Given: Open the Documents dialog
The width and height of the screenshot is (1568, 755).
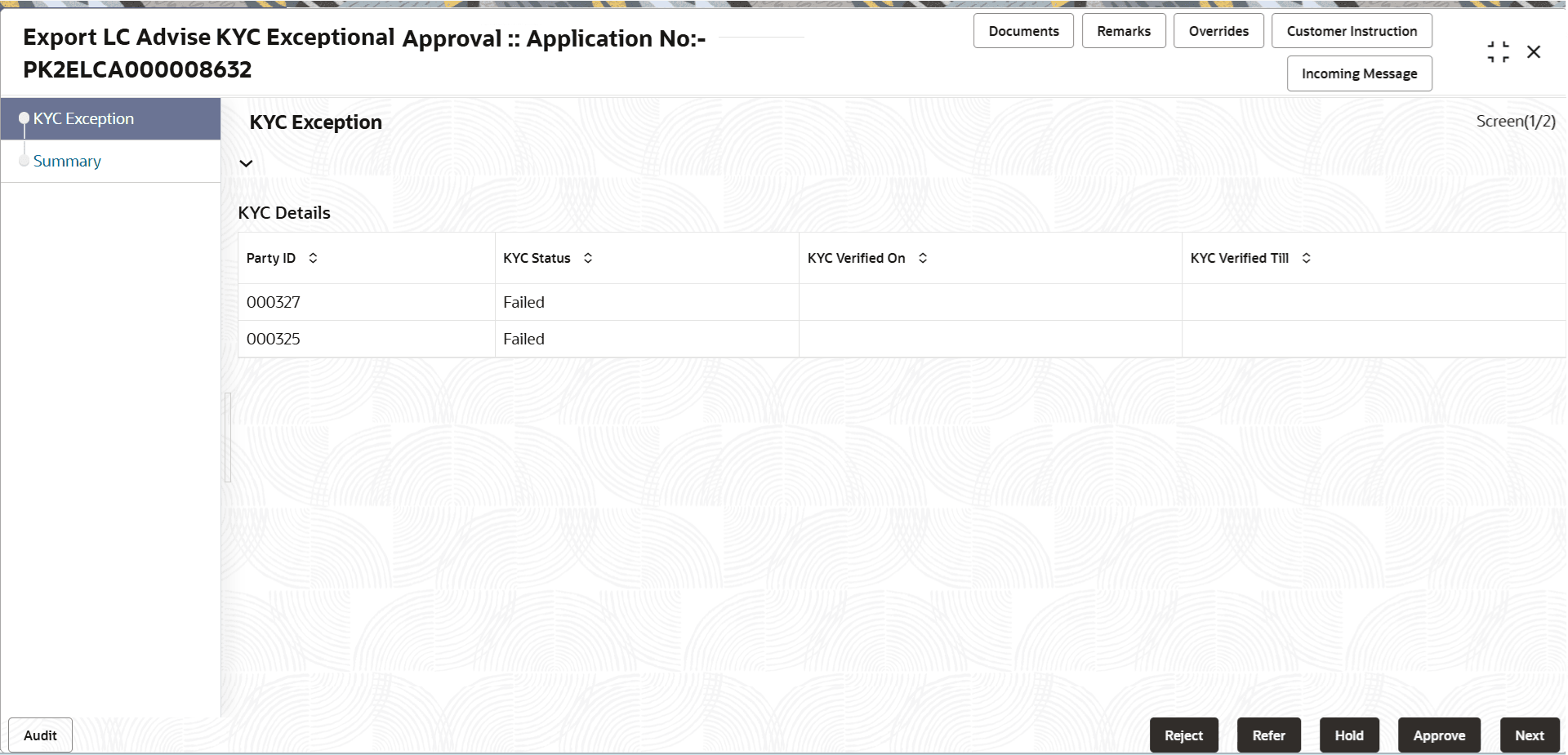Looking at the screenshot, I should point(1023,30).
